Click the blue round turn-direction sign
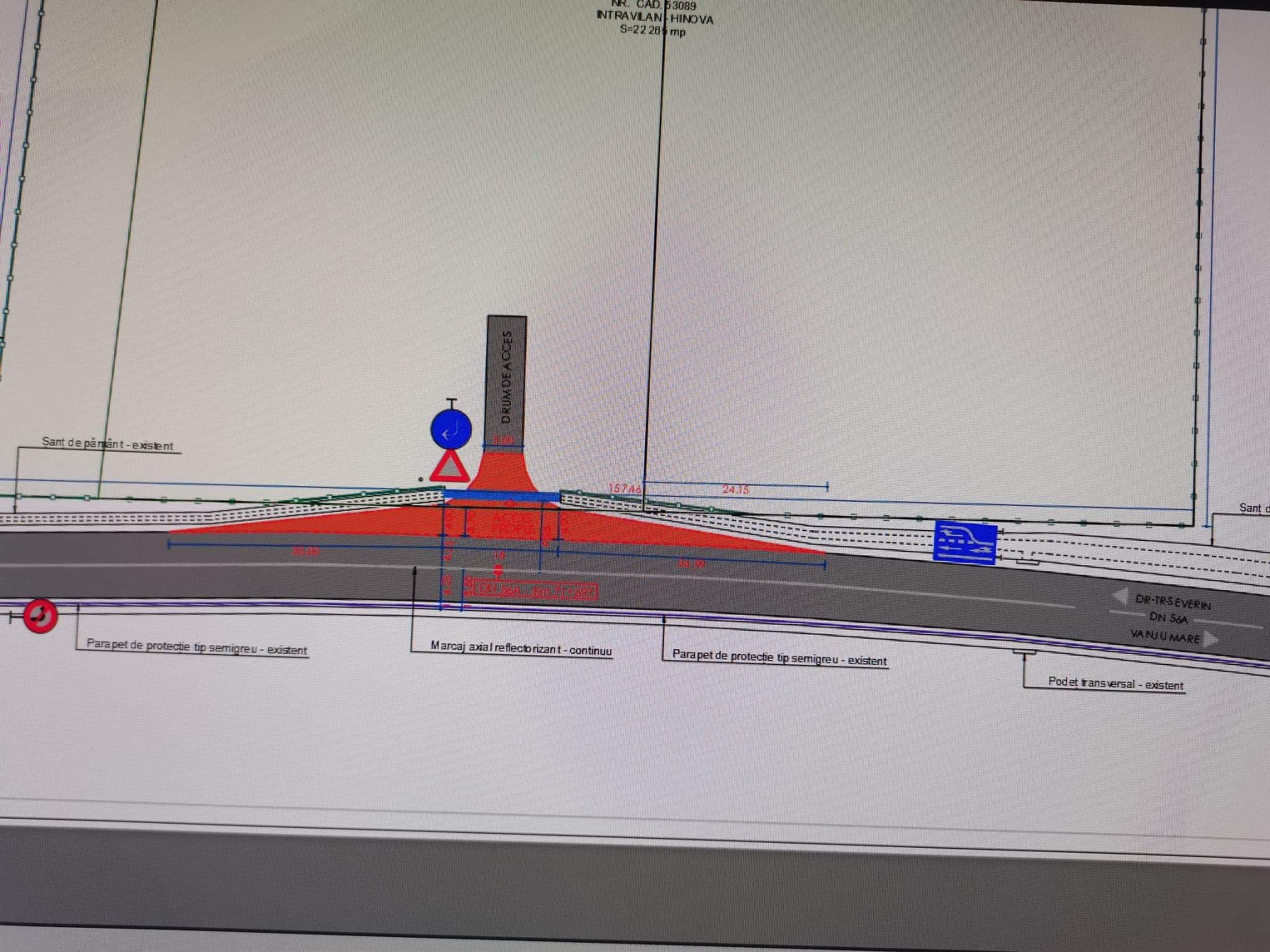The height and width of the screenshot is (952, 1270). 451,430
